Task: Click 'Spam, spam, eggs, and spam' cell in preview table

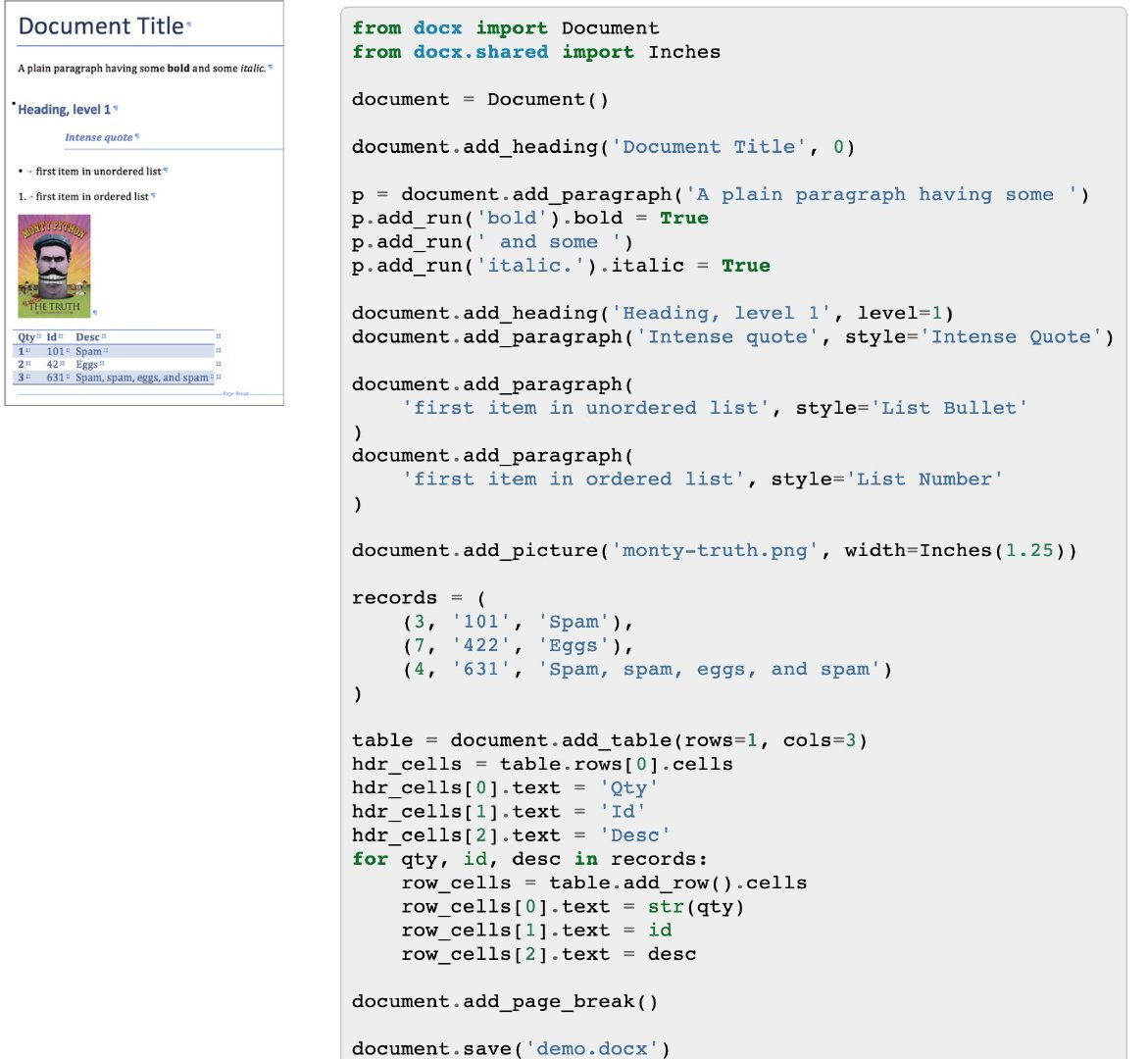Action: 142,378
